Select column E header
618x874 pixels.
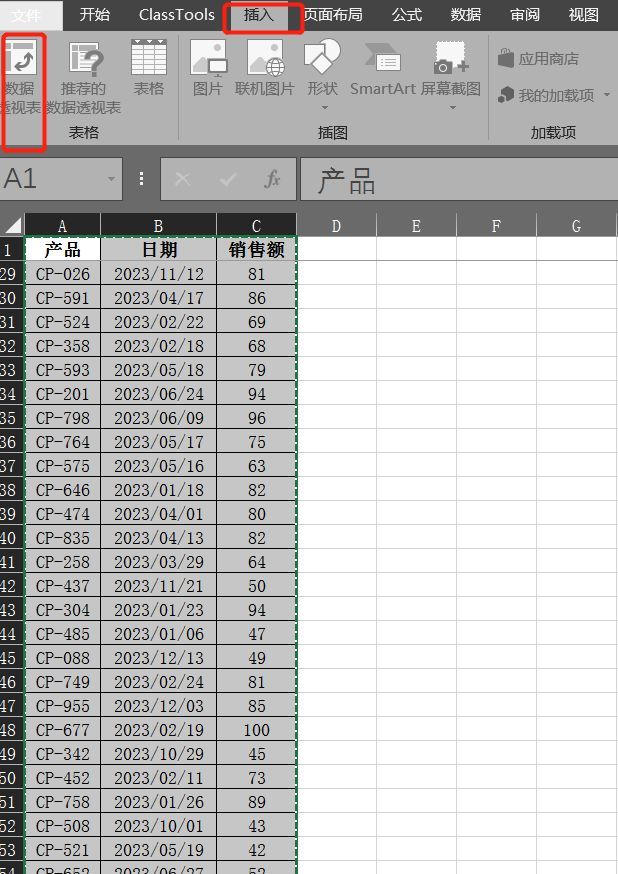(416, 225)
